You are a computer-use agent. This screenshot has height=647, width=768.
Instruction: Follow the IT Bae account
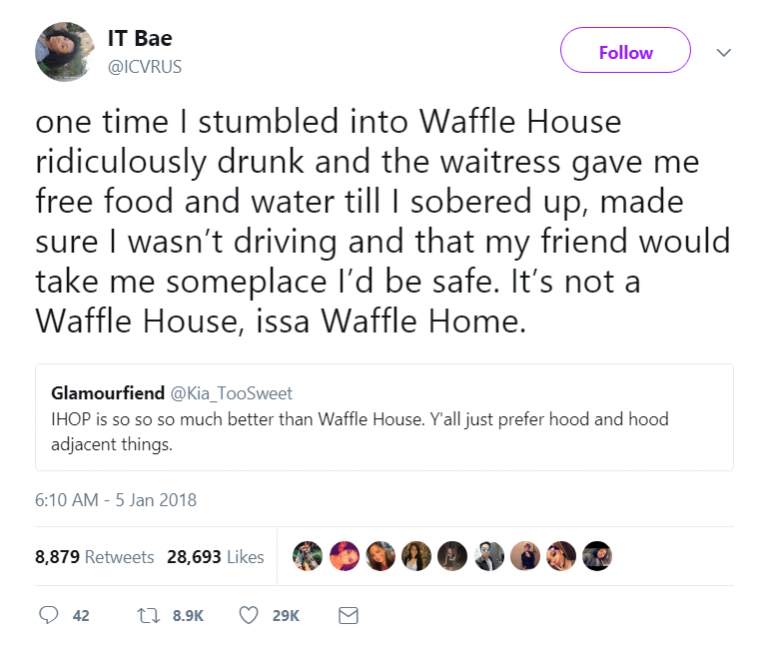tap(625, 51)
